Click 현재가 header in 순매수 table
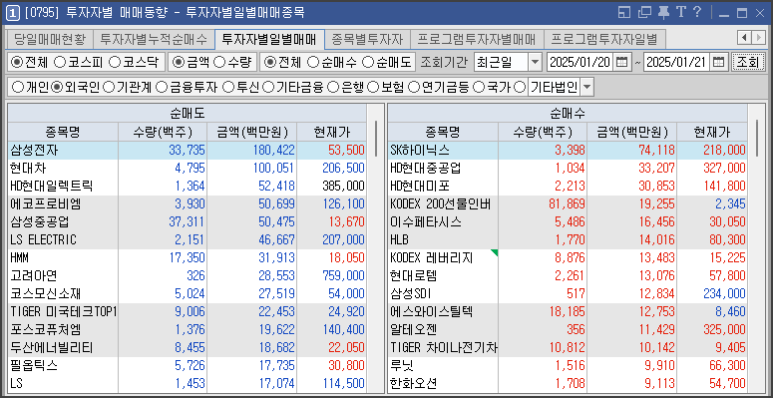 [712, 132]
